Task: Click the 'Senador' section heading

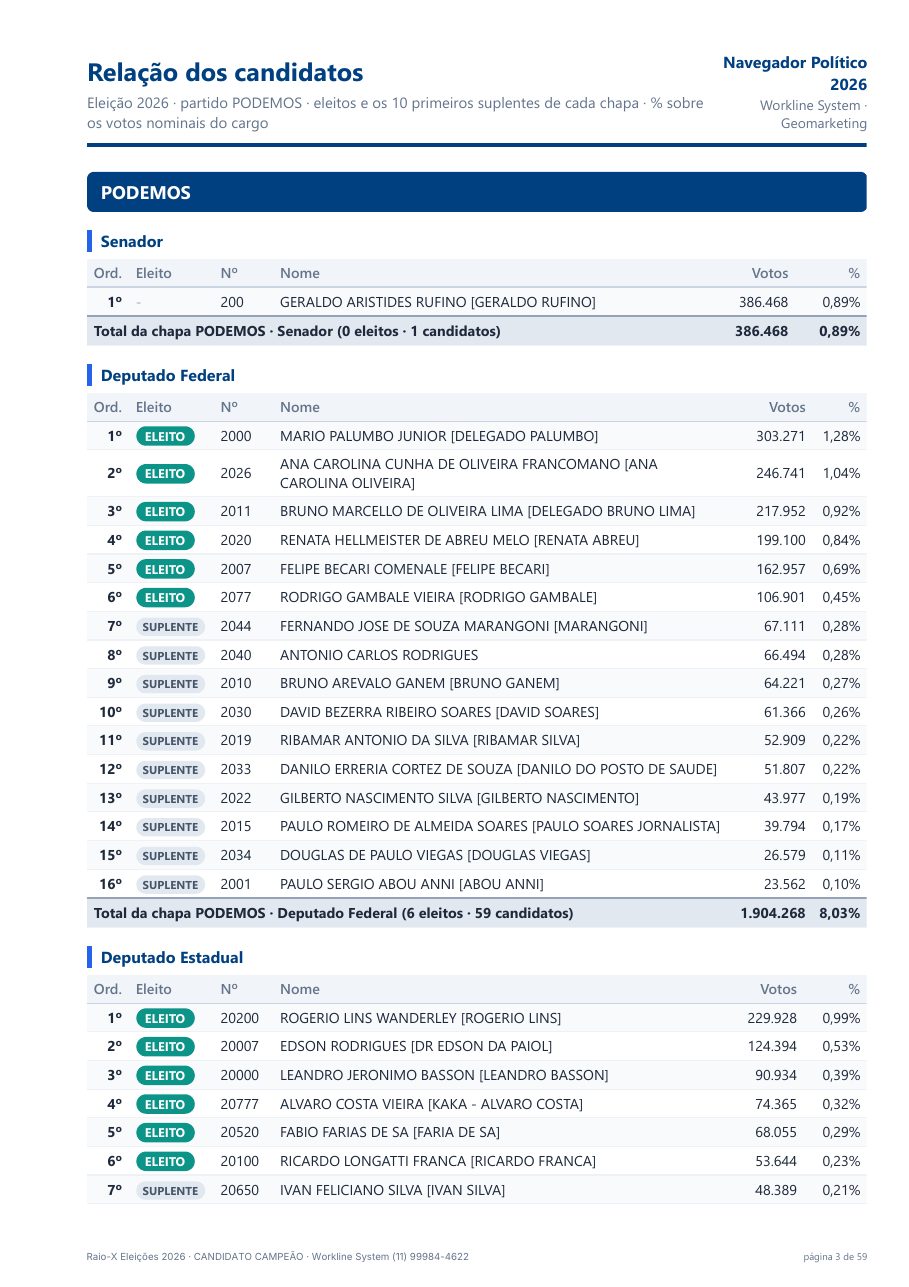Action: coord(131,241)
